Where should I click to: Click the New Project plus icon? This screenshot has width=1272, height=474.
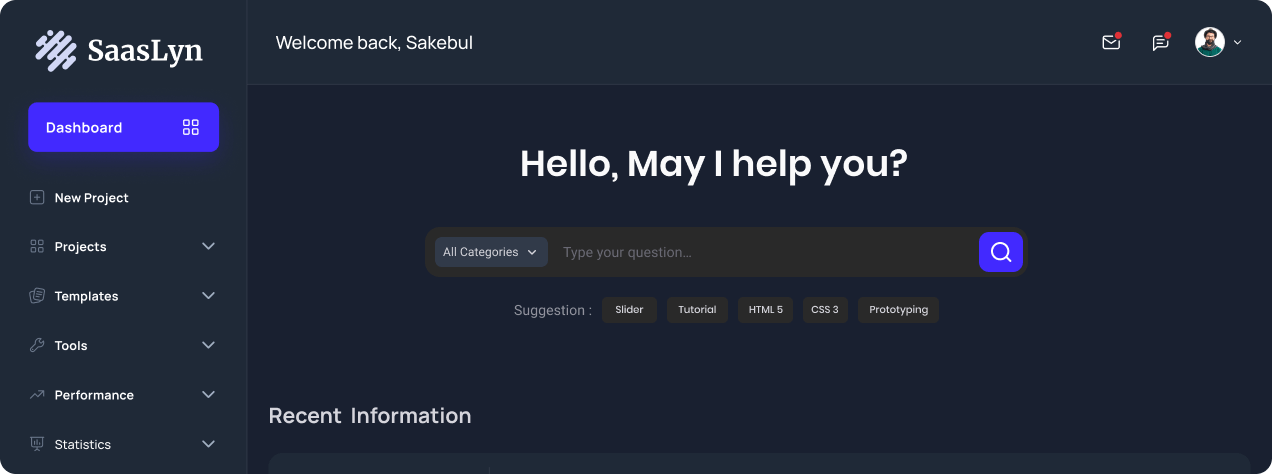37,198
